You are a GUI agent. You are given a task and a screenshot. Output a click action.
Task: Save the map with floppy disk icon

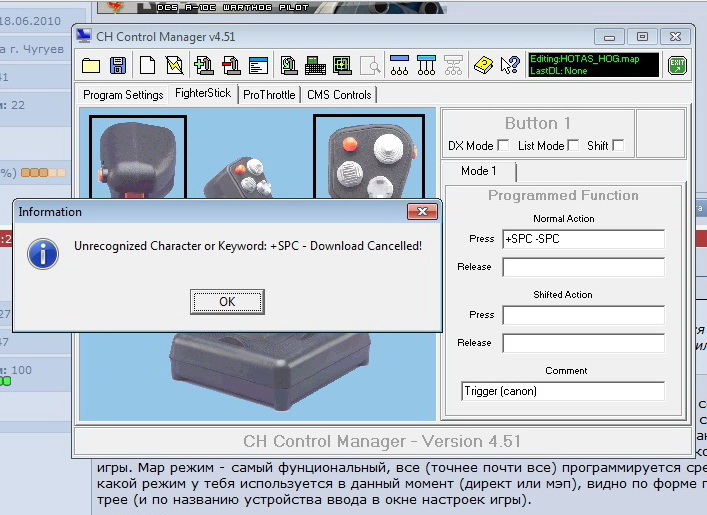point(118,65)
